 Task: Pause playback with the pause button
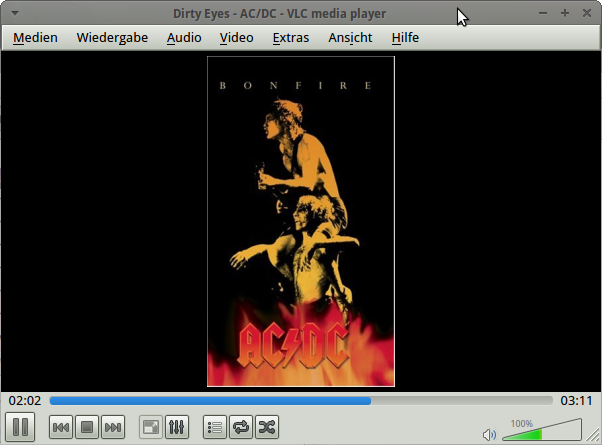20,427
